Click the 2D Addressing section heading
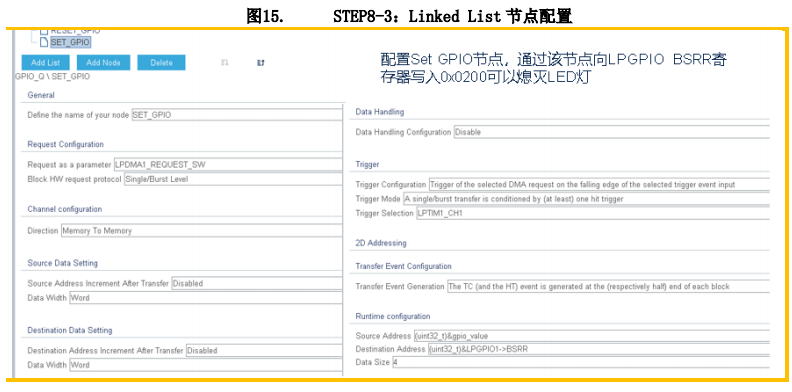792x392 pixels. 381,243
